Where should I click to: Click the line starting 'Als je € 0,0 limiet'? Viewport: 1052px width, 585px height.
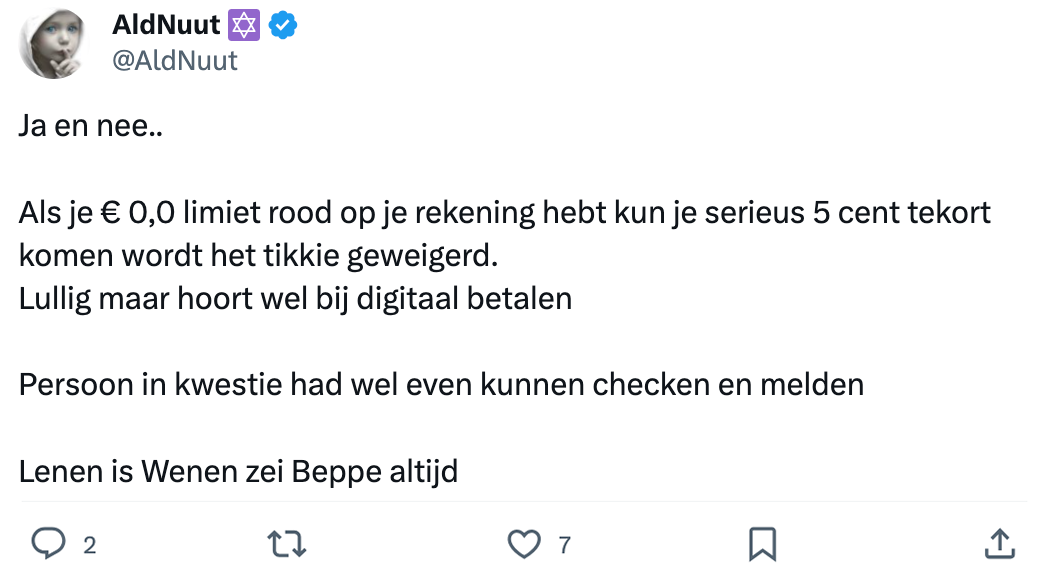point(504,214)
